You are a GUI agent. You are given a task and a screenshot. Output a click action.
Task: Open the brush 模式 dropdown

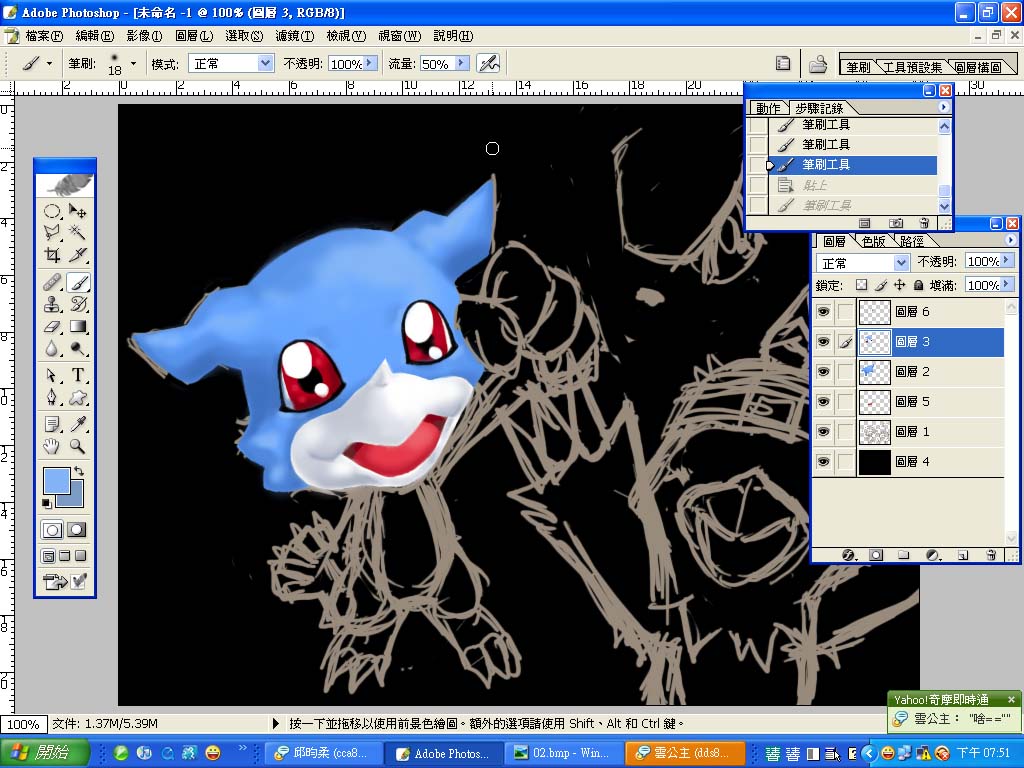coord(265,63)
